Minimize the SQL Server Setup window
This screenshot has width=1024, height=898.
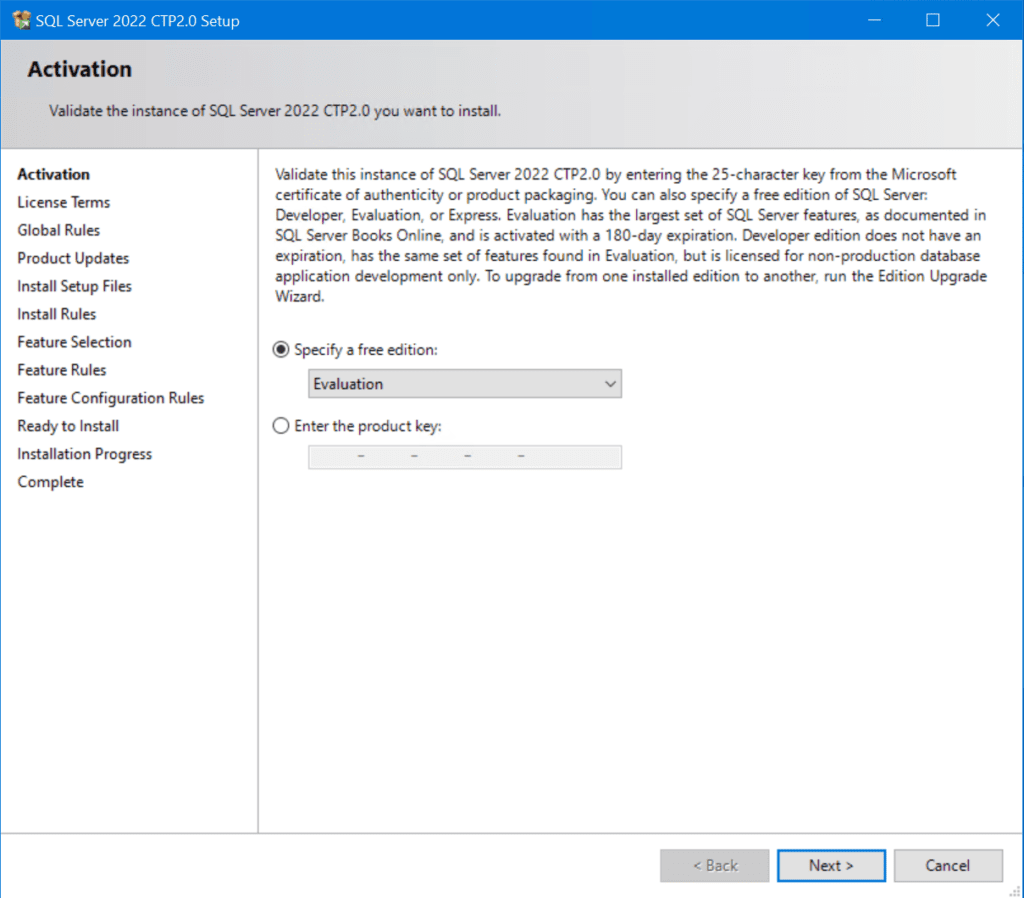(x=874, y=20)
